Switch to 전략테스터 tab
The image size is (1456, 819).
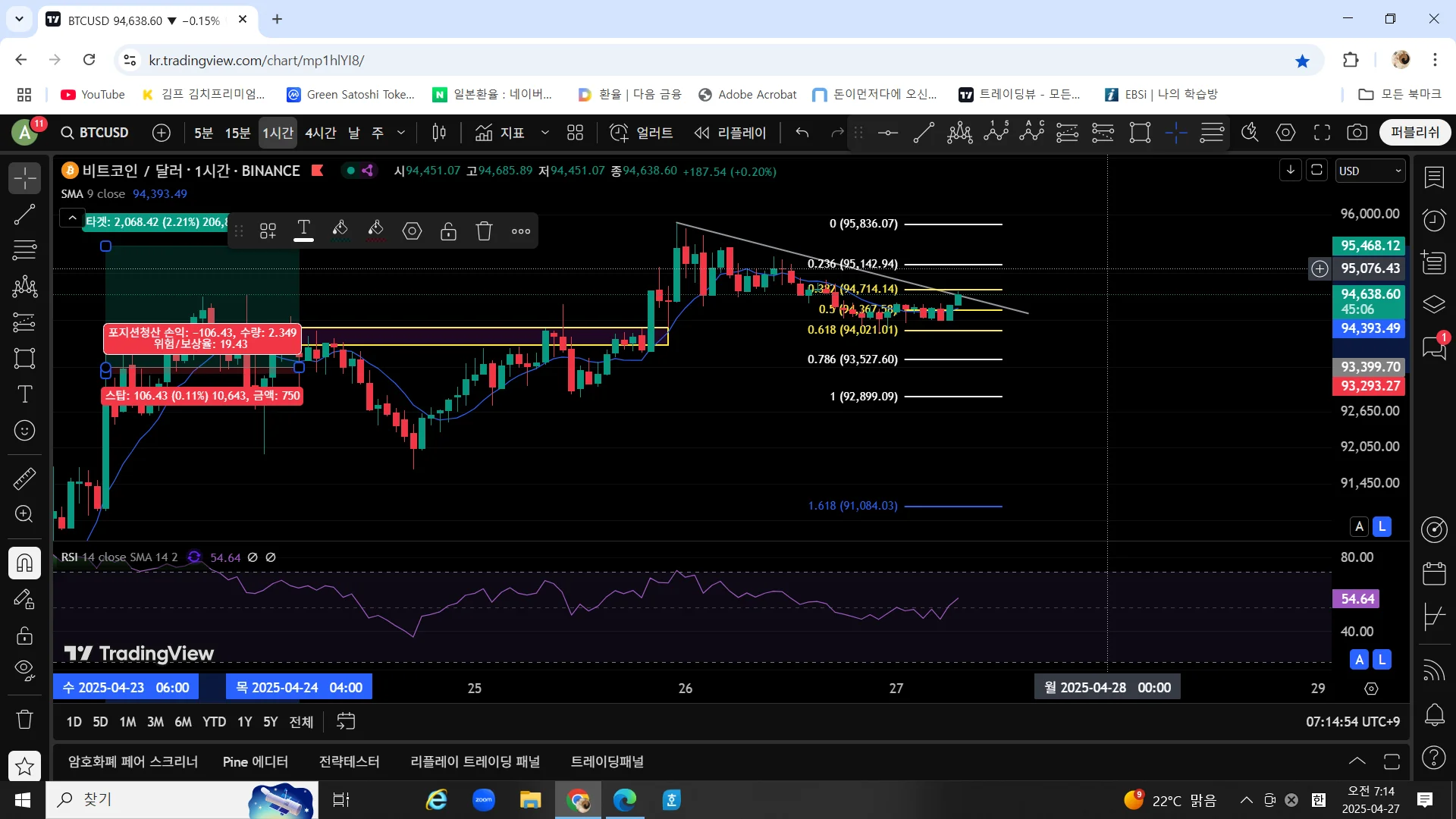349,761
